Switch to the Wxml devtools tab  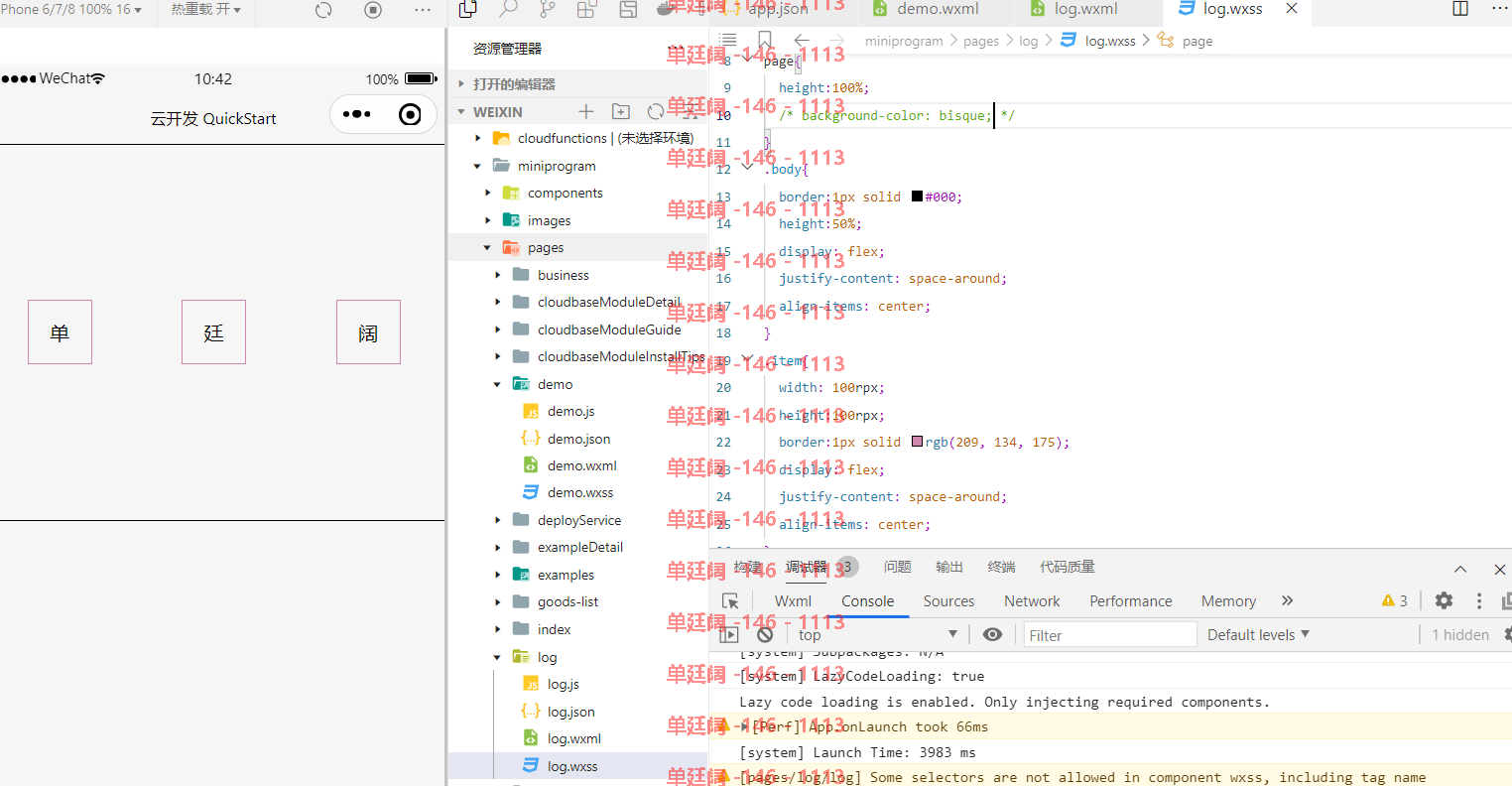(793, 601)
